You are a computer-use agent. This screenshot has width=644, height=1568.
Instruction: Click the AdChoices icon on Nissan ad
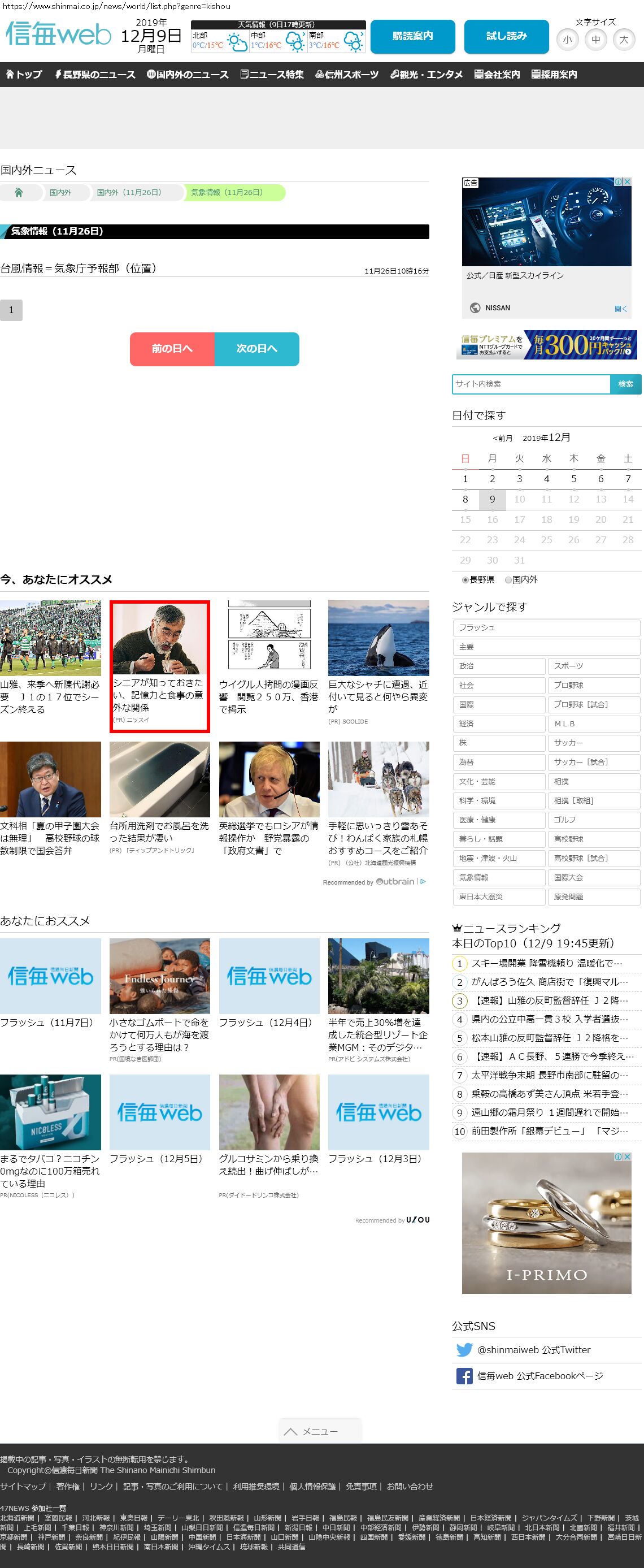coord(618,182)
